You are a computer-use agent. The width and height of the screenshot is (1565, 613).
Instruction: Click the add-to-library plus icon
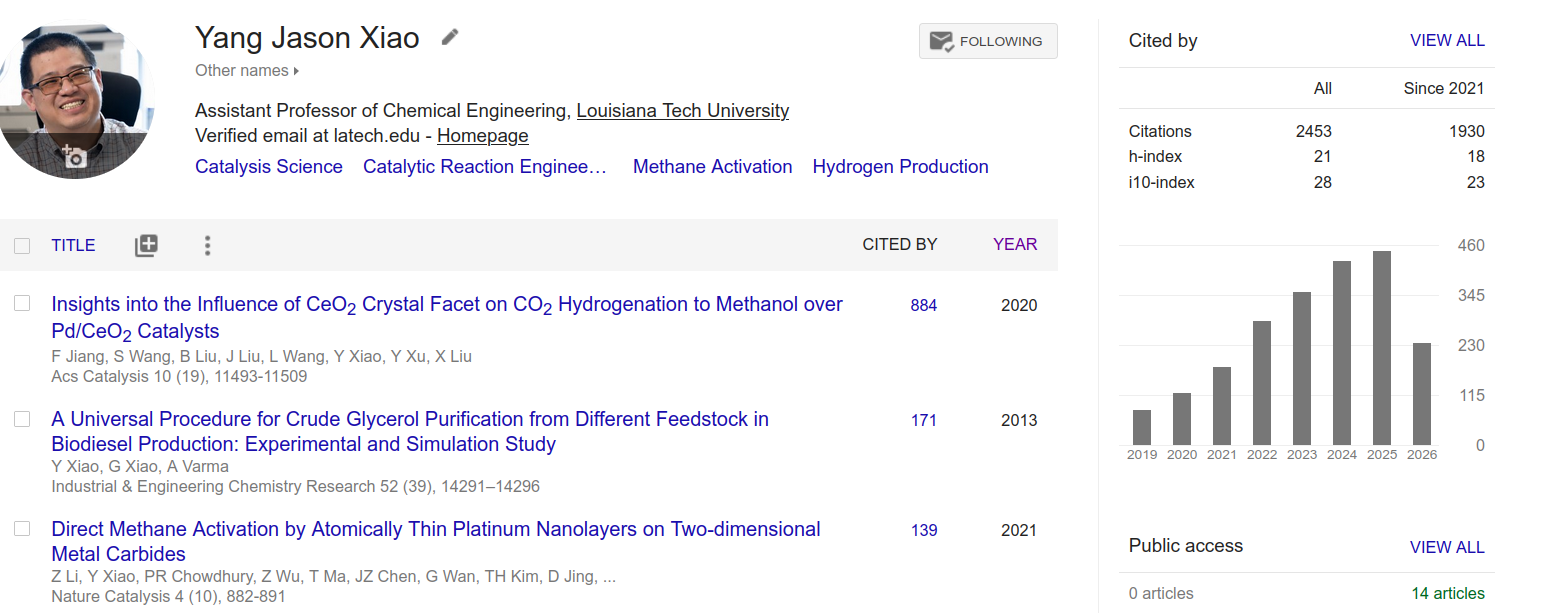click(x=146, y=245)
